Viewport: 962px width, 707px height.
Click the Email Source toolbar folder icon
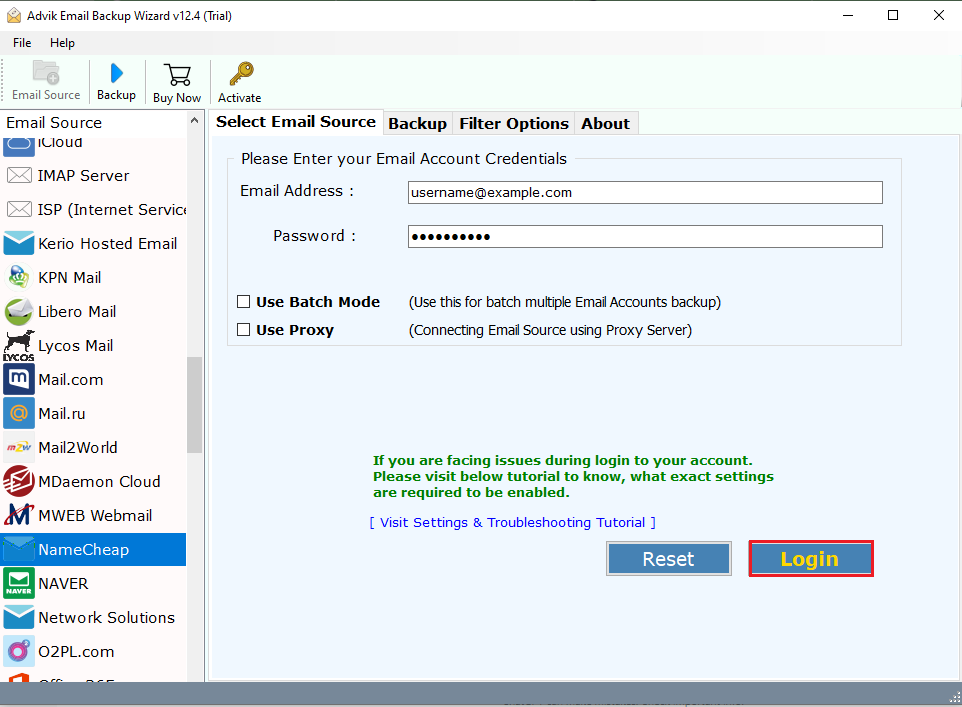click(x=46, y=72)
